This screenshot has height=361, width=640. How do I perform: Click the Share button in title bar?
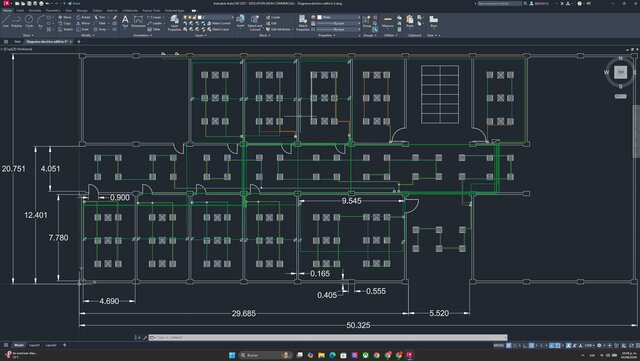point(74,4)
